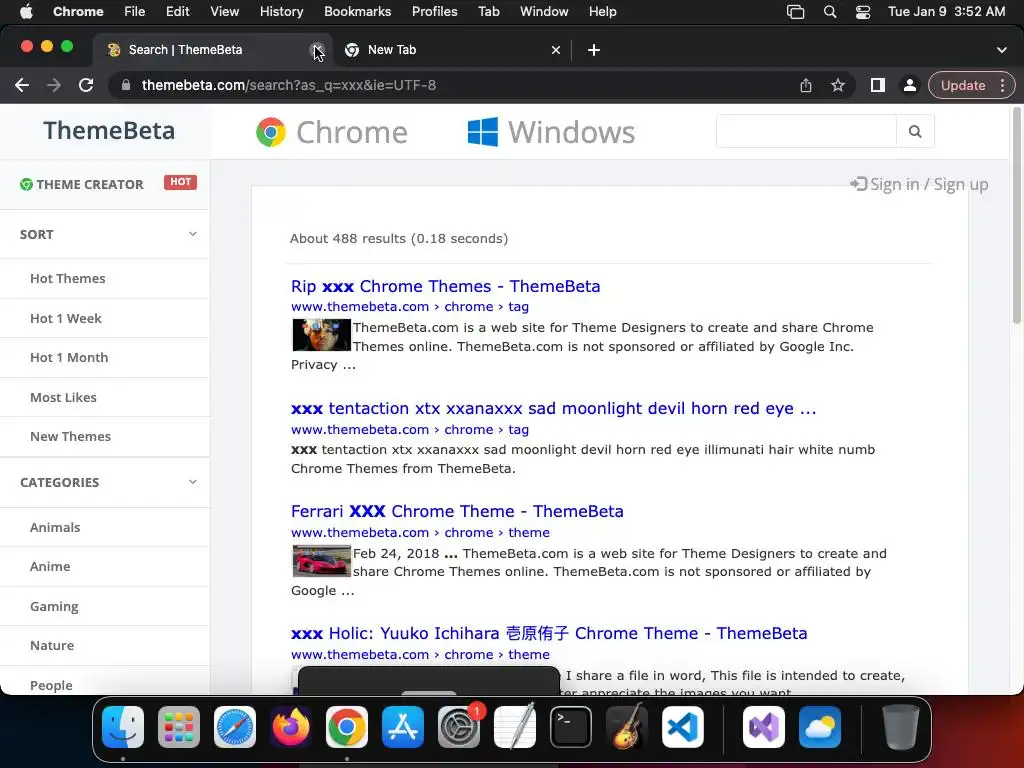
Task: Open the People category
Action: coord(52,685)
